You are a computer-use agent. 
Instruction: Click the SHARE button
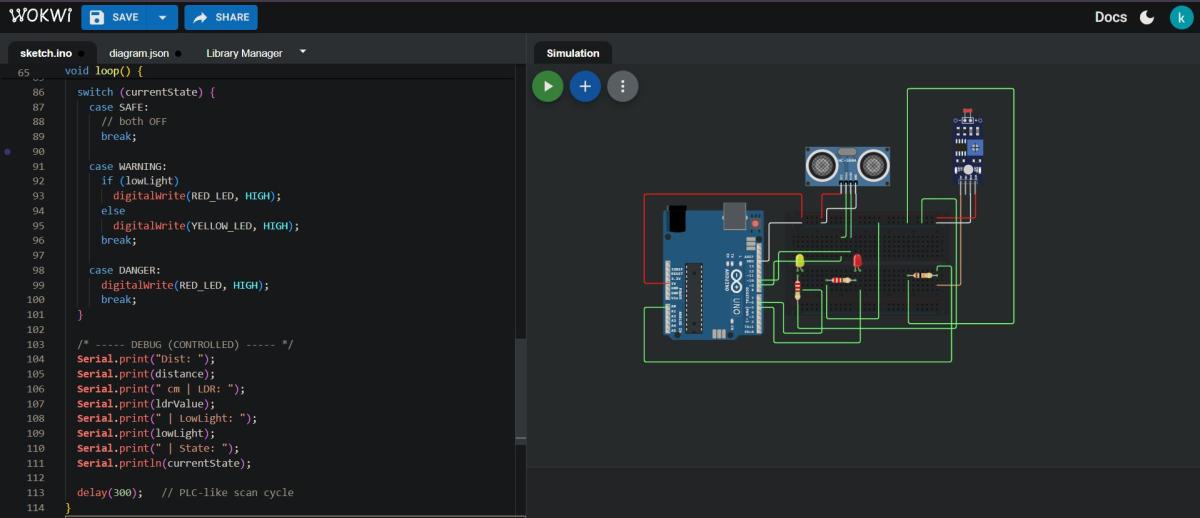[x=221, y=17]
